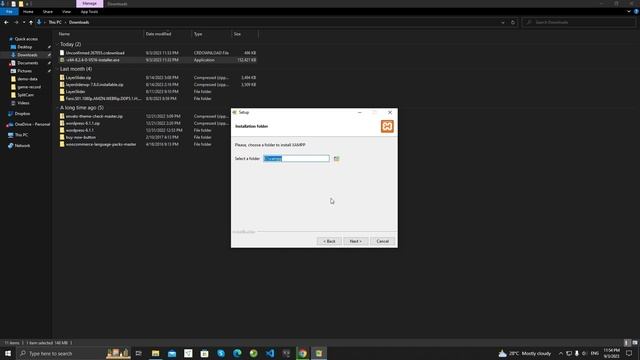Refresh the Downloads folder view
Image resolution: width=640 pixels, height=360 pixels.
(513, 22)
